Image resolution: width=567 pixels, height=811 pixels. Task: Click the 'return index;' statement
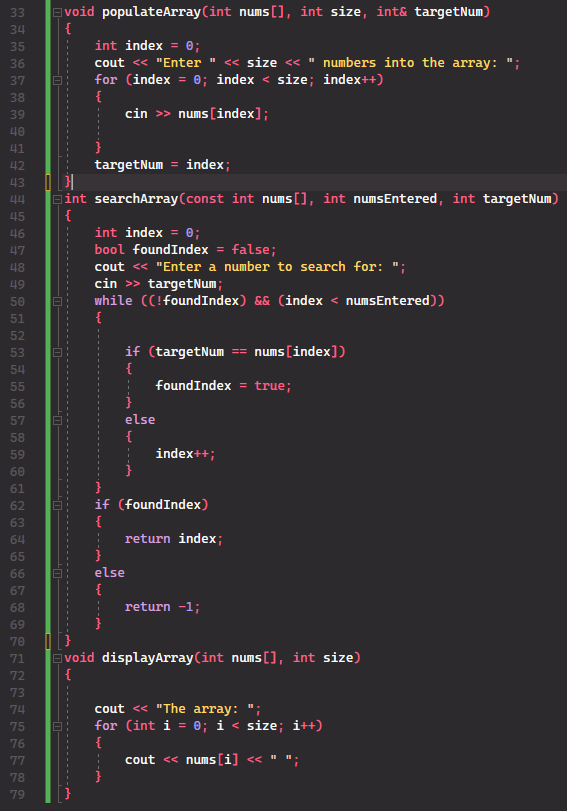(174, 538)
